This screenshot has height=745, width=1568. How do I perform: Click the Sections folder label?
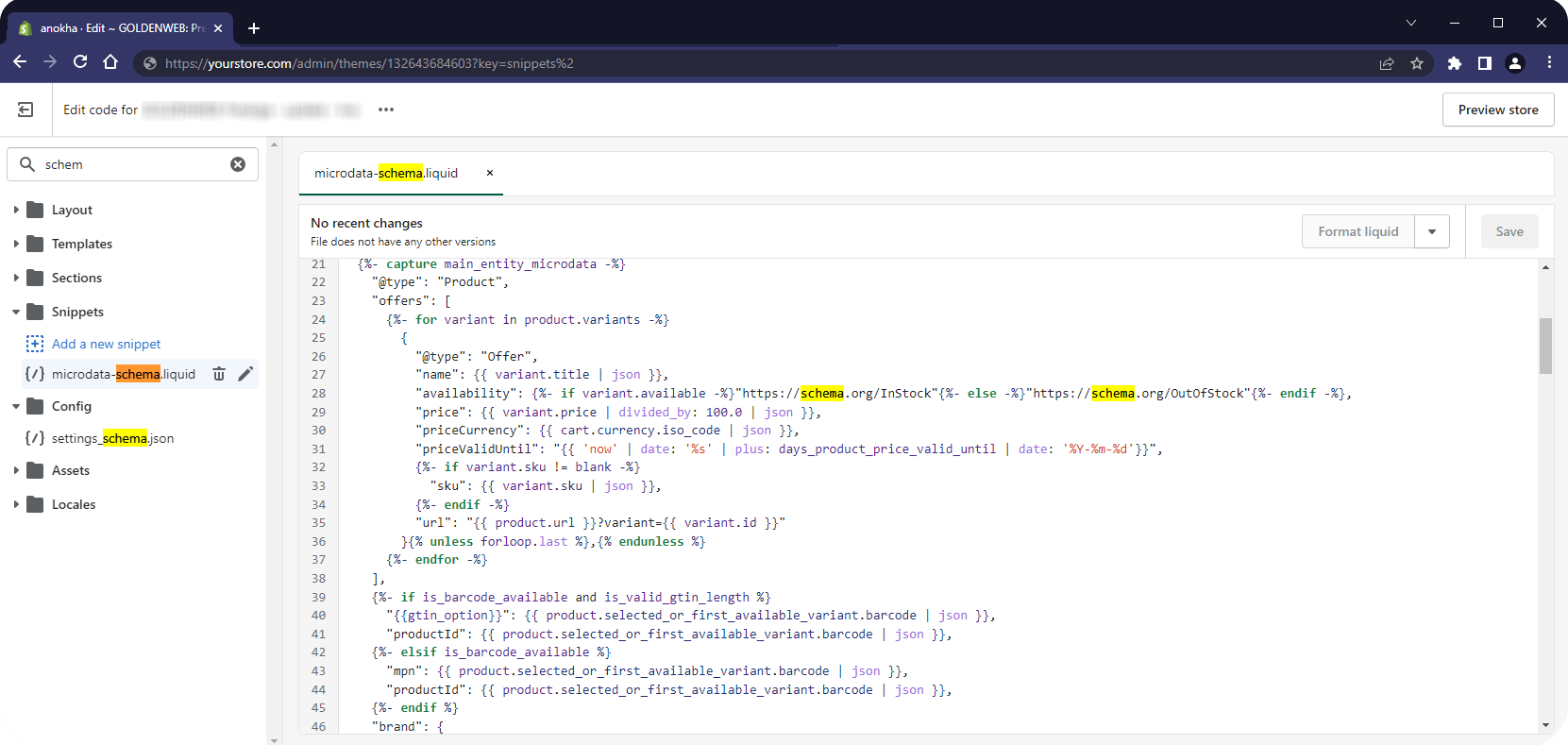coord(76,278)
